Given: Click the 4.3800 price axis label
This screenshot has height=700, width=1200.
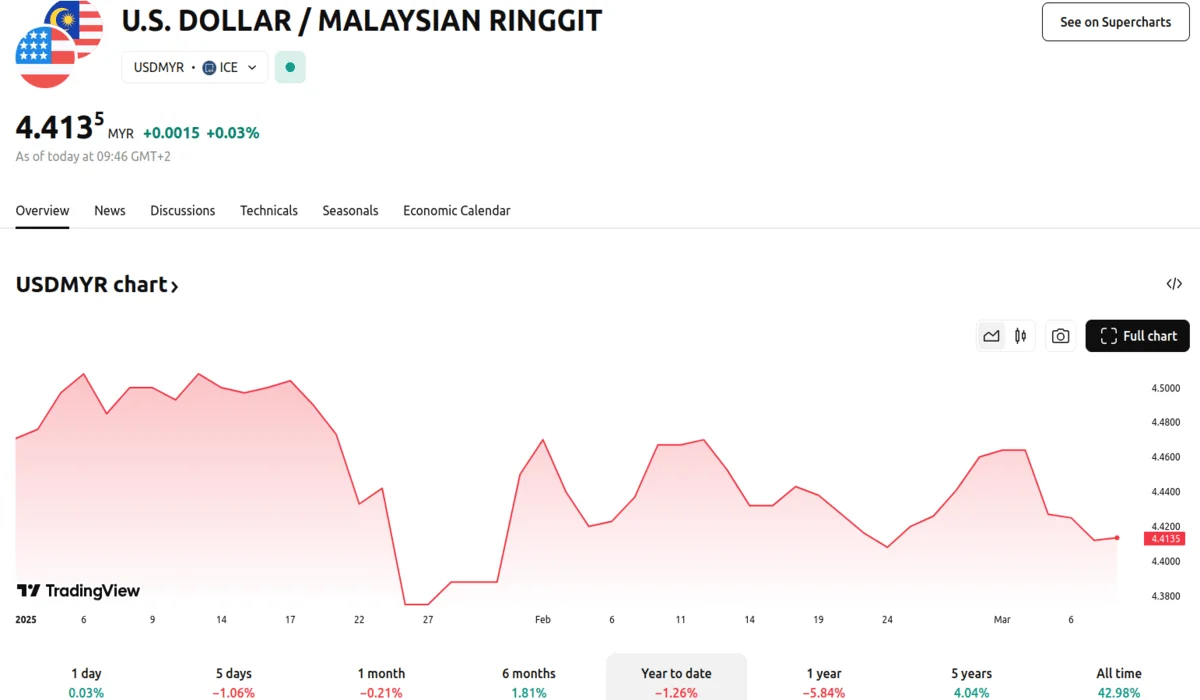Looking at the screenshot, I should click(x=1166, y=596).
